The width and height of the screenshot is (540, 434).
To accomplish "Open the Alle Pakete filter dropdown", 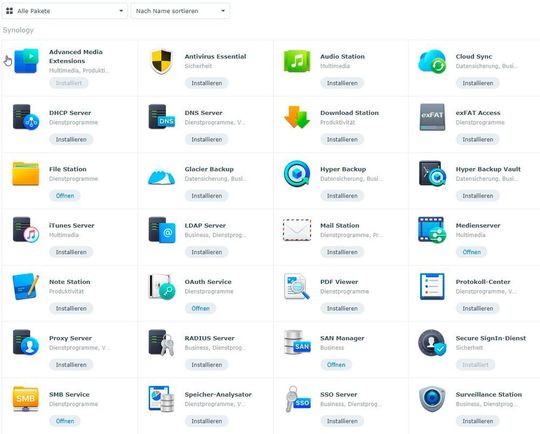I will pyautogui.click(x=64, y=11).
